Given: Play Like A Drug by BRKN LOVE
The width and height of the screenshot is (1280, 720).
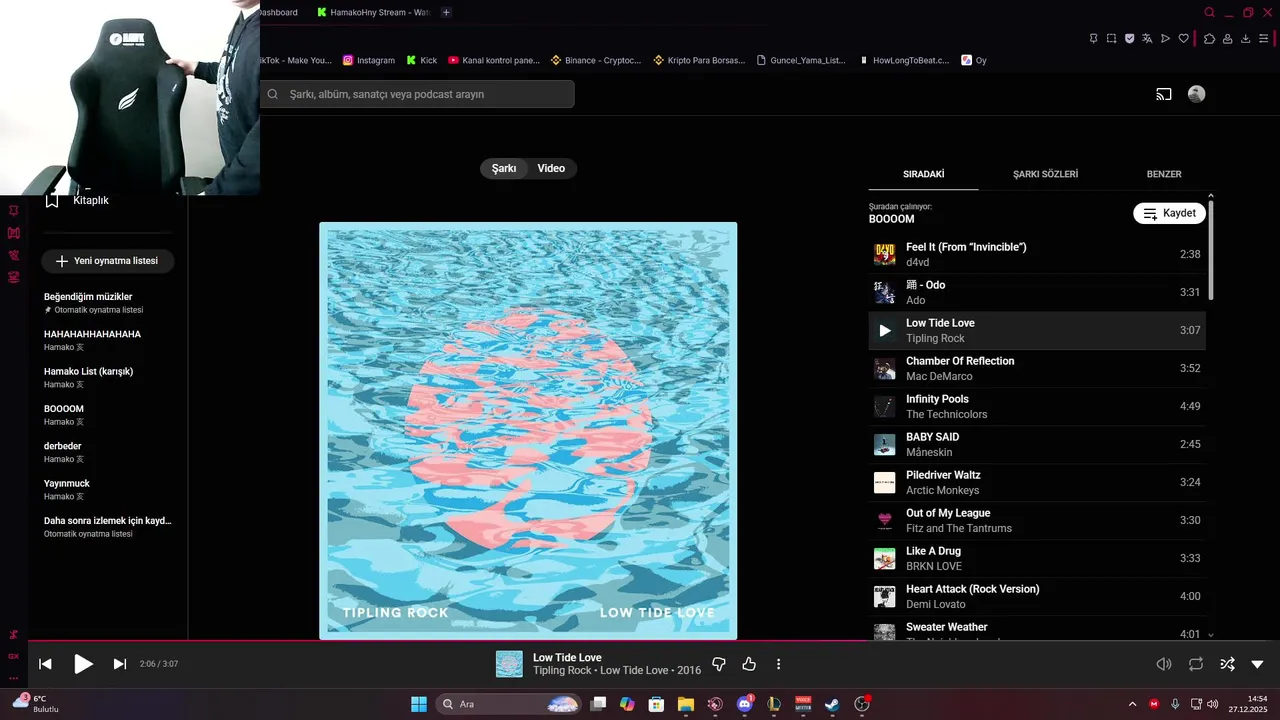Looking at the screenshot, I should coord(1037,558).
